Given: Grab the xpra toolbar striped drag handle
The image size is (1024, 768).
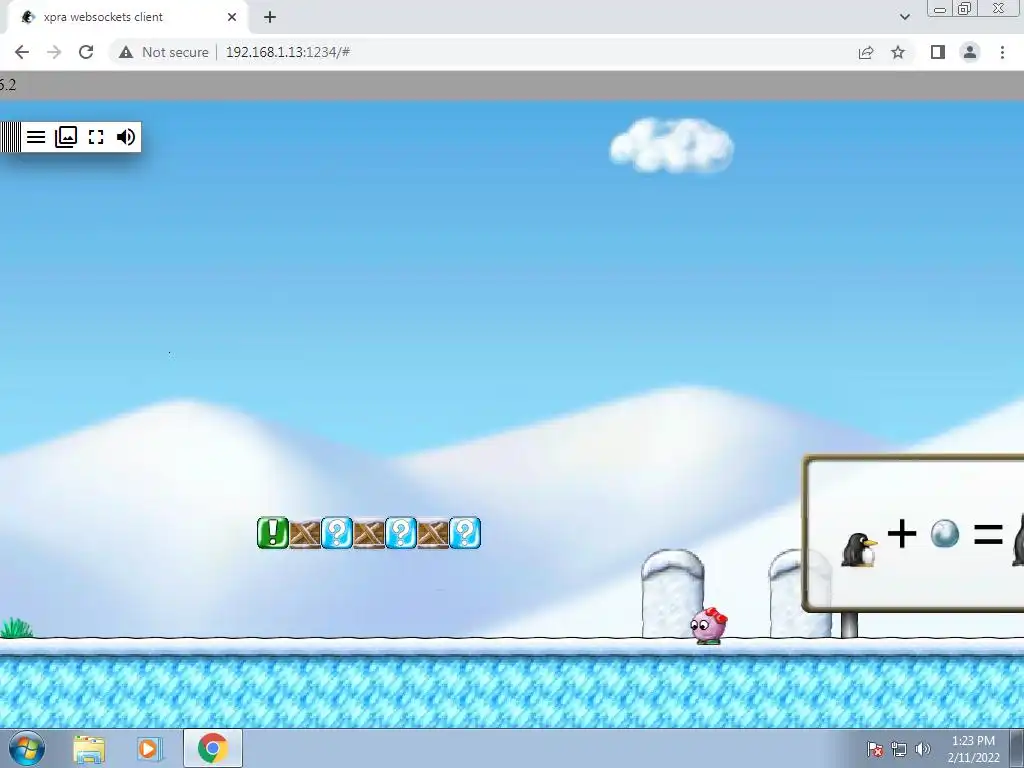Looking at the screenshot, I should click(x=10, y=137).
